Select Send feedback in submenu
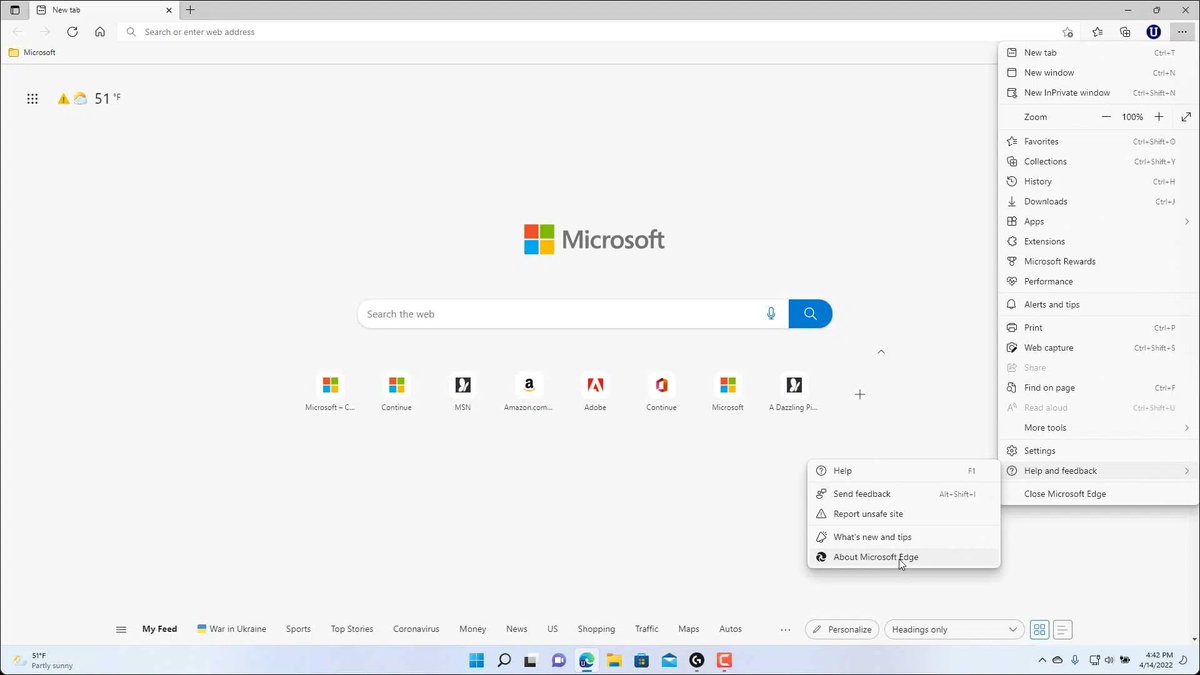Image resolution: width=1200 pixels, height=675 pixels. [x=904, y=494]
